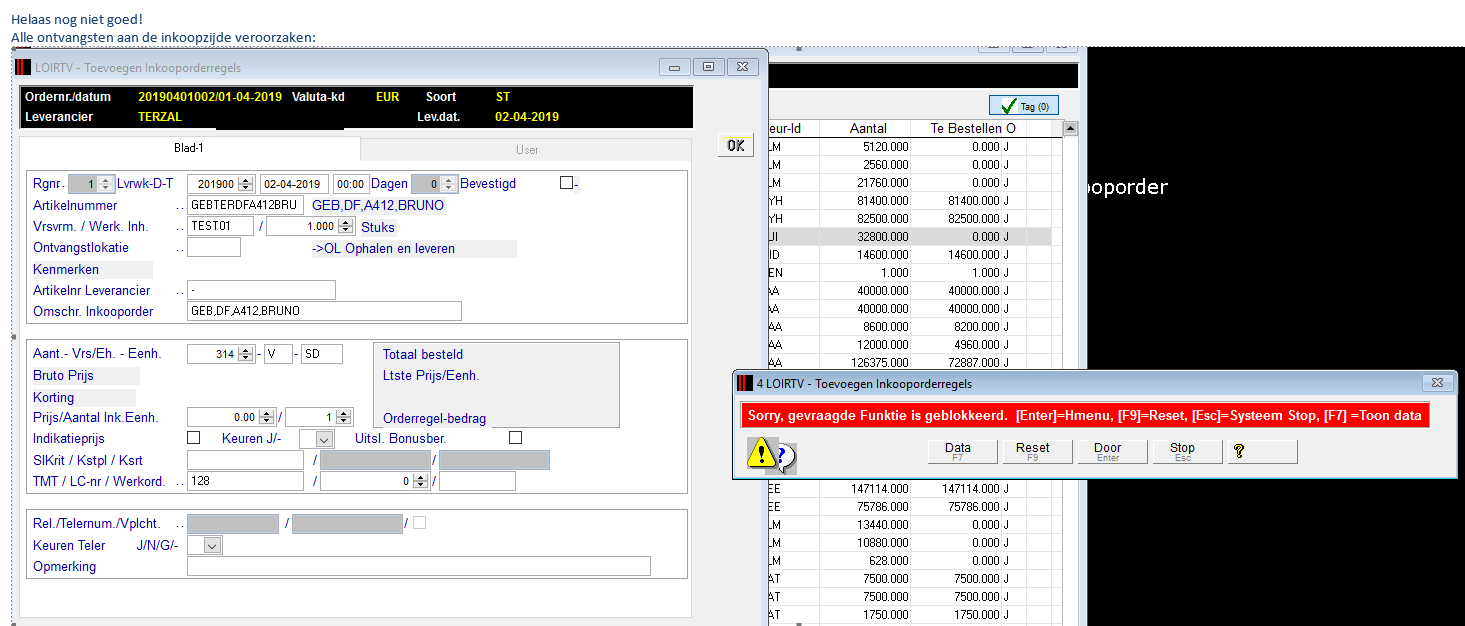The image size is (1465, 626).
Task: Click the time field showing 00:00
Action: click(x=350, y=184)
